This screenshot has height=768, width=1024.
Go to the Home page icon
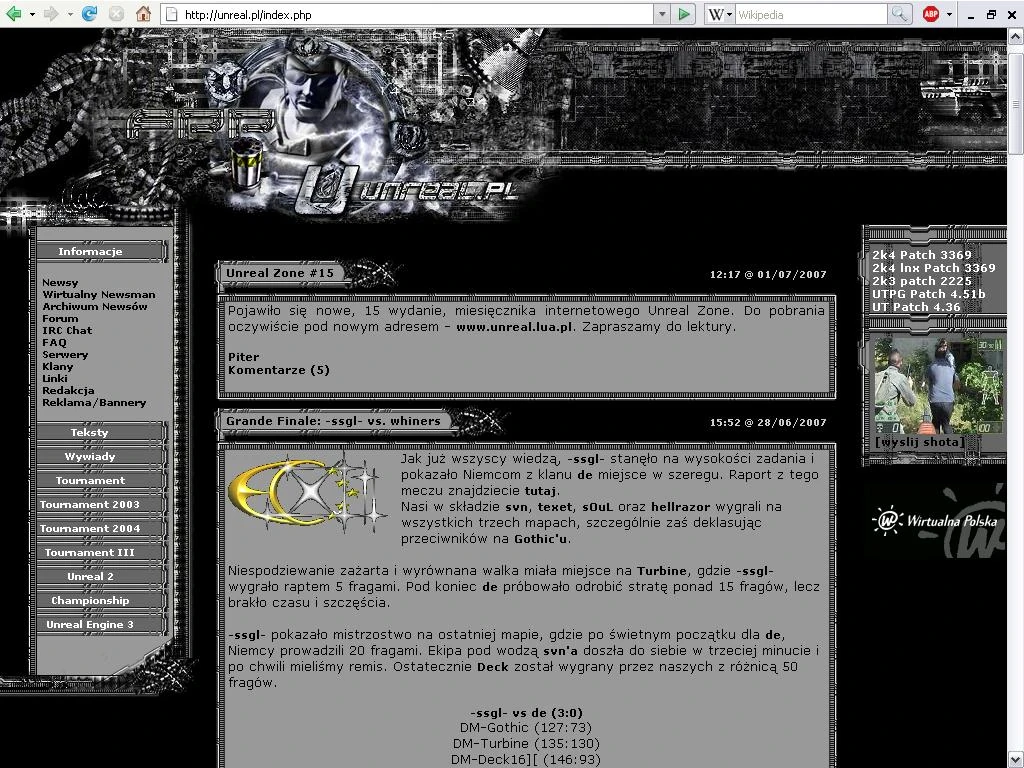[x=144, y=14]
